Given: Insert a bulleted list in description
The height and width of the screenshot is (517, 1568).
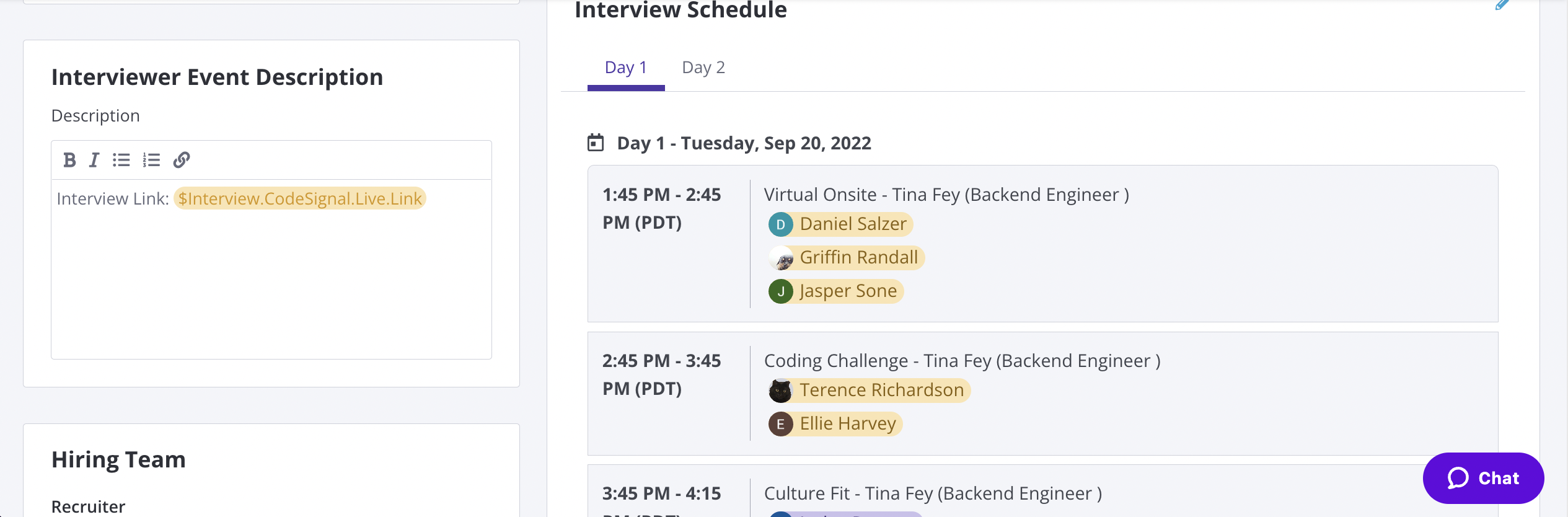Looking at the screenshot, I should coord(121,160).
